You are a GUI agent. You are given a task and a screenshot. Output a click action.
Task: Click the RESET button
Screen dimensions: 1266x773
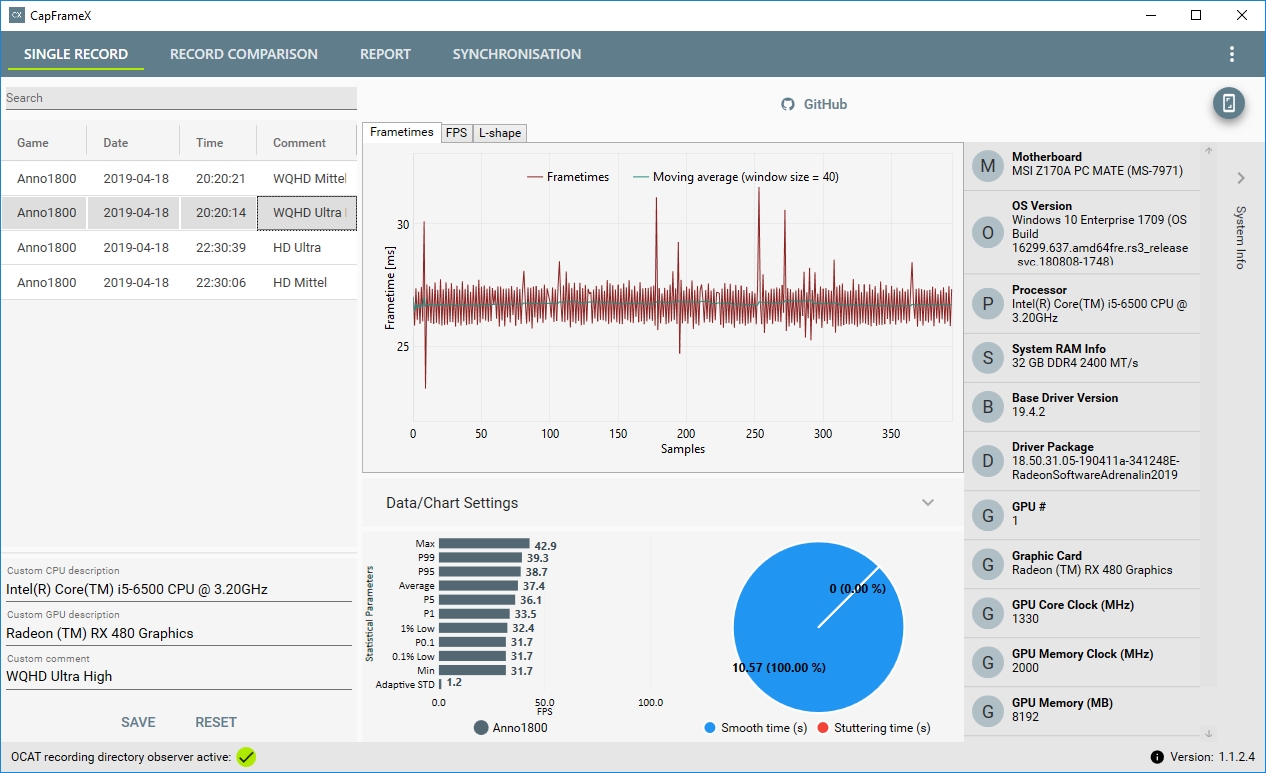tap(216, 722)
